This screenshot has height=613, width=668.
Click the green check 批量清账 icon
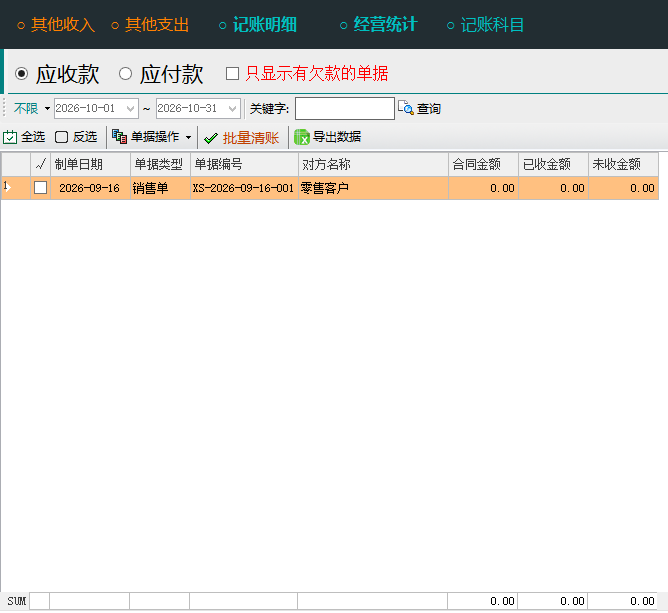pyautogui.click(x=211, y=138)
